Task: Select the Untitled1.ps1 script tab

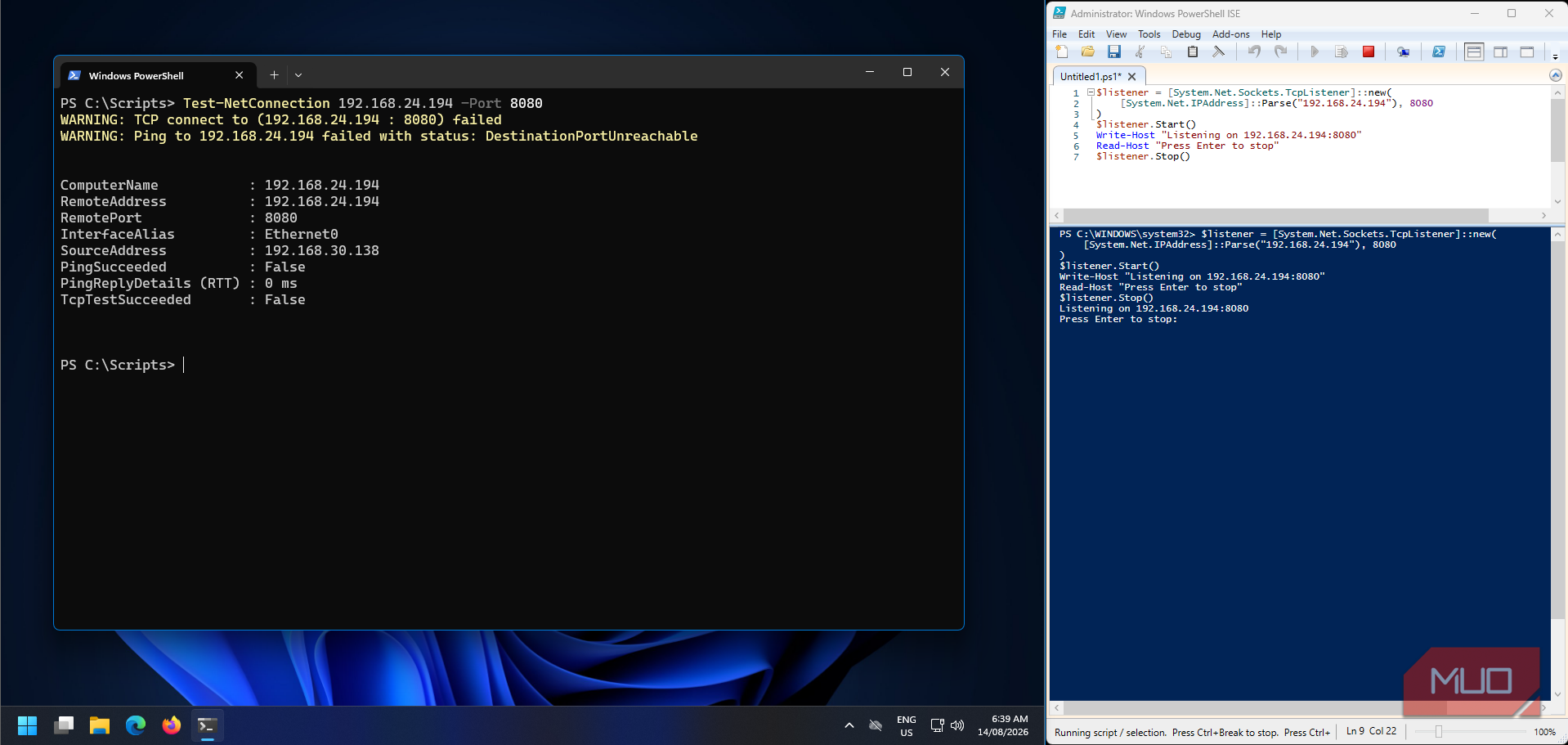Action: click(x=1091, y=77)
